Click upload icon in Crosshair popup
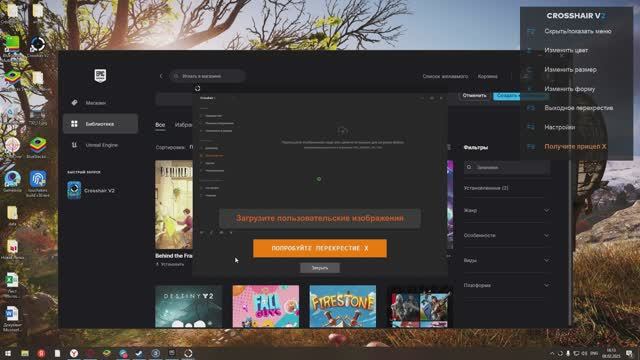The width and height of the screenshot is (640, 360). [342, 131]
